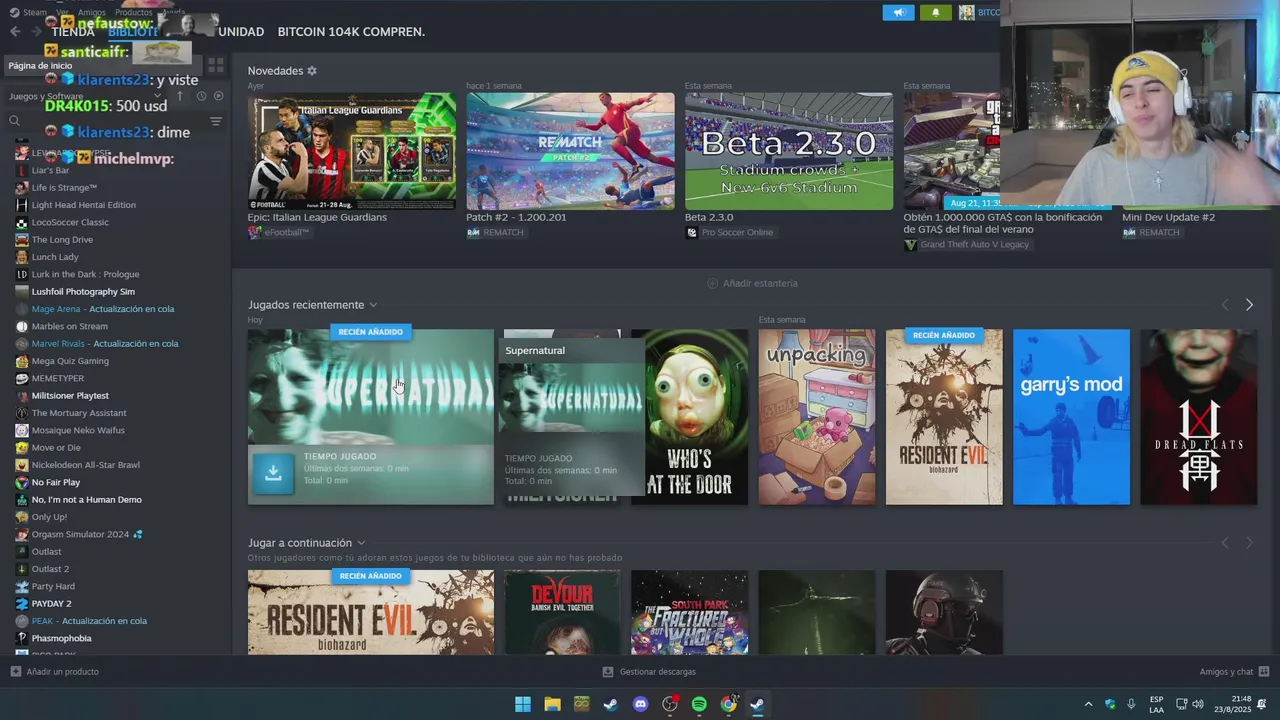Image resolution: width=1280 pixels, height=720 pixels.
Task: Open Amigos y chat
Action: click(x=1234, y=672)
